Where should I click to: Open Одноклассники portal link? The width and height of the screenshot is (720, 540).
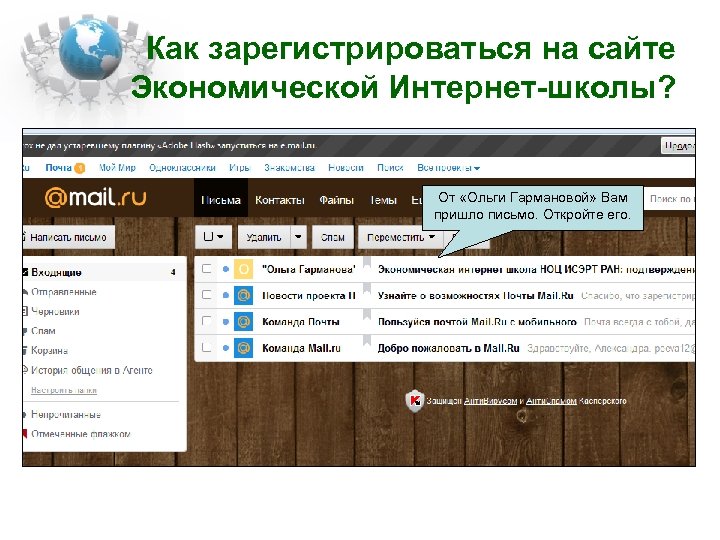(182, 168)
